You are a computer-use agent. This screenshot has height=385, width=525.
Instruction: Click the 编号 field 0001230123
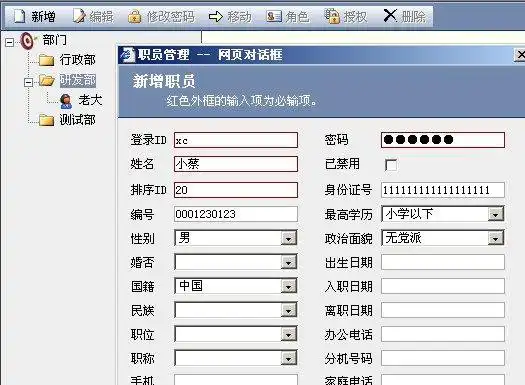(236, 214)
